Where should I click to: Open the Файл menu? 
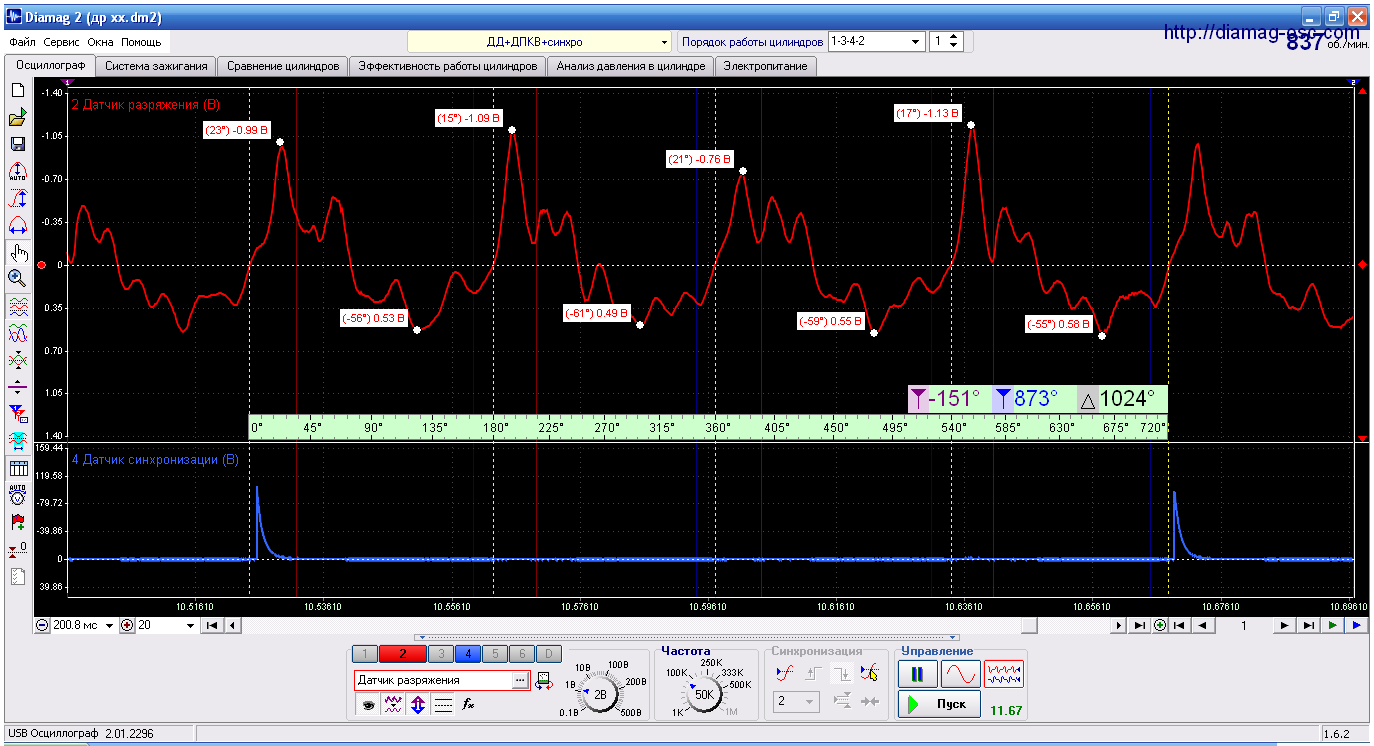[22, 42]
